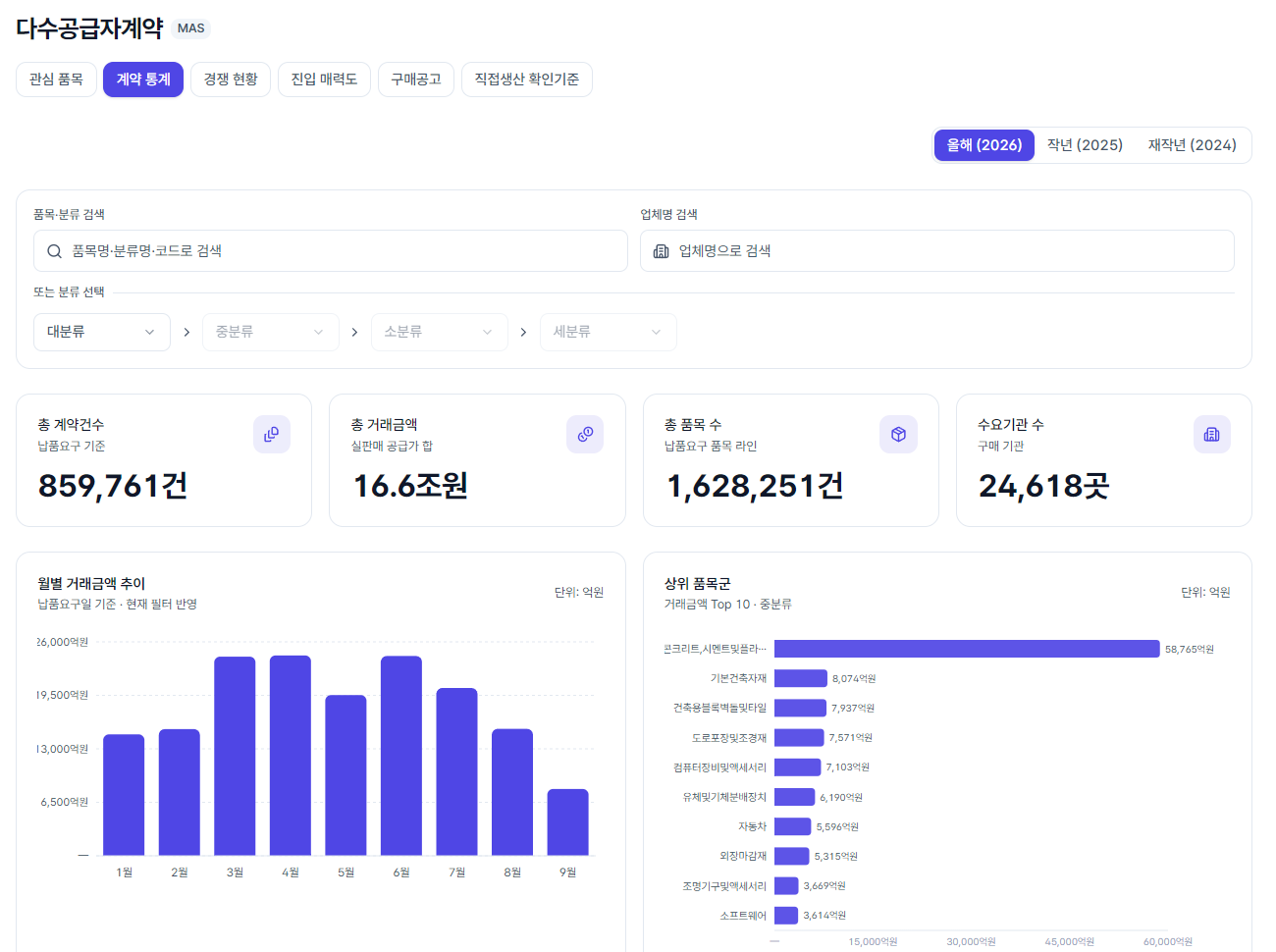Open the 세분류 dropdown
This screenshot has height=952, width=1276.
pos(609,332)
